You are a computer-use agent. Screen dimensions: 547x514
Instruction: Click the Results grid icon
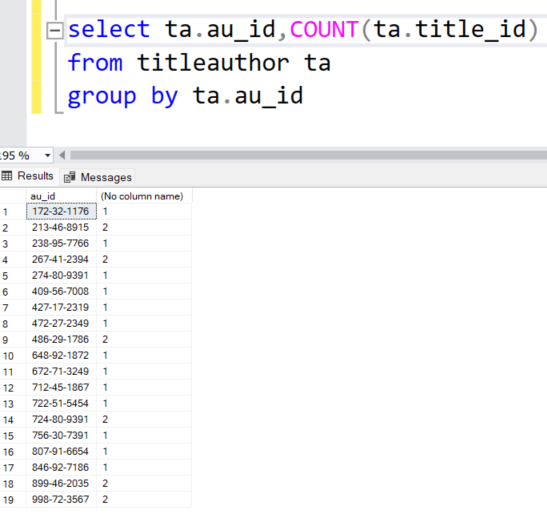coord(7,176)
